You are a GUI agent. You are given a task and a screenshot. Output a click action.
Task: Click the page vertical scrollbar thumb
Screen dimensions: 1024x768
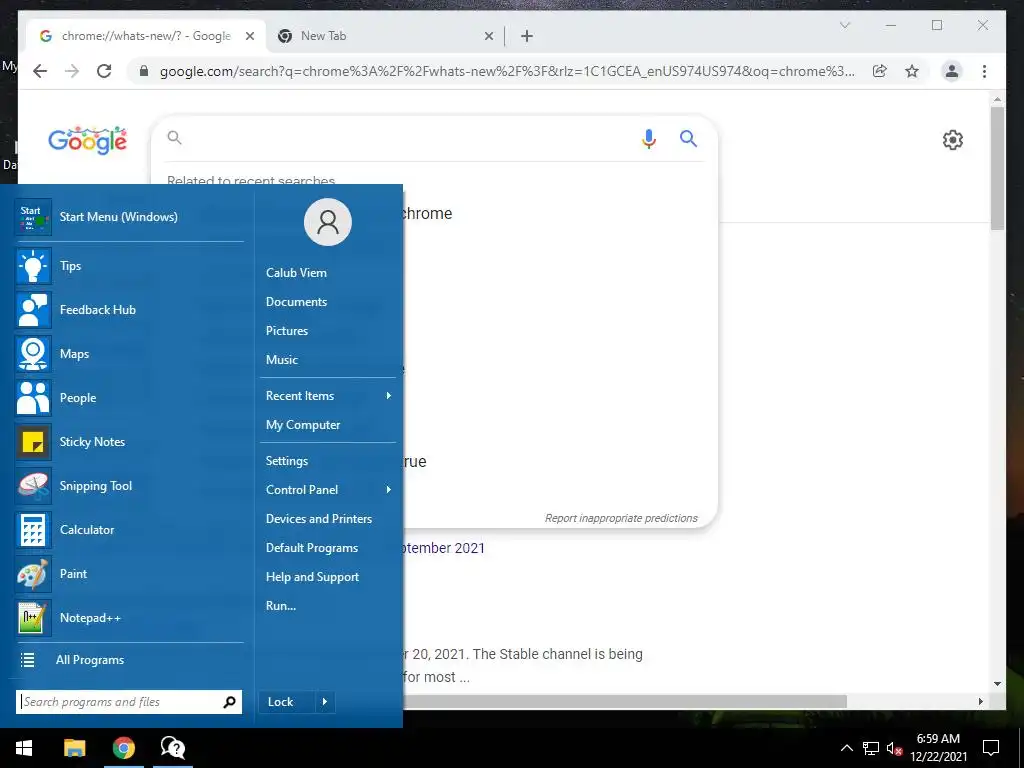point(997,168)
